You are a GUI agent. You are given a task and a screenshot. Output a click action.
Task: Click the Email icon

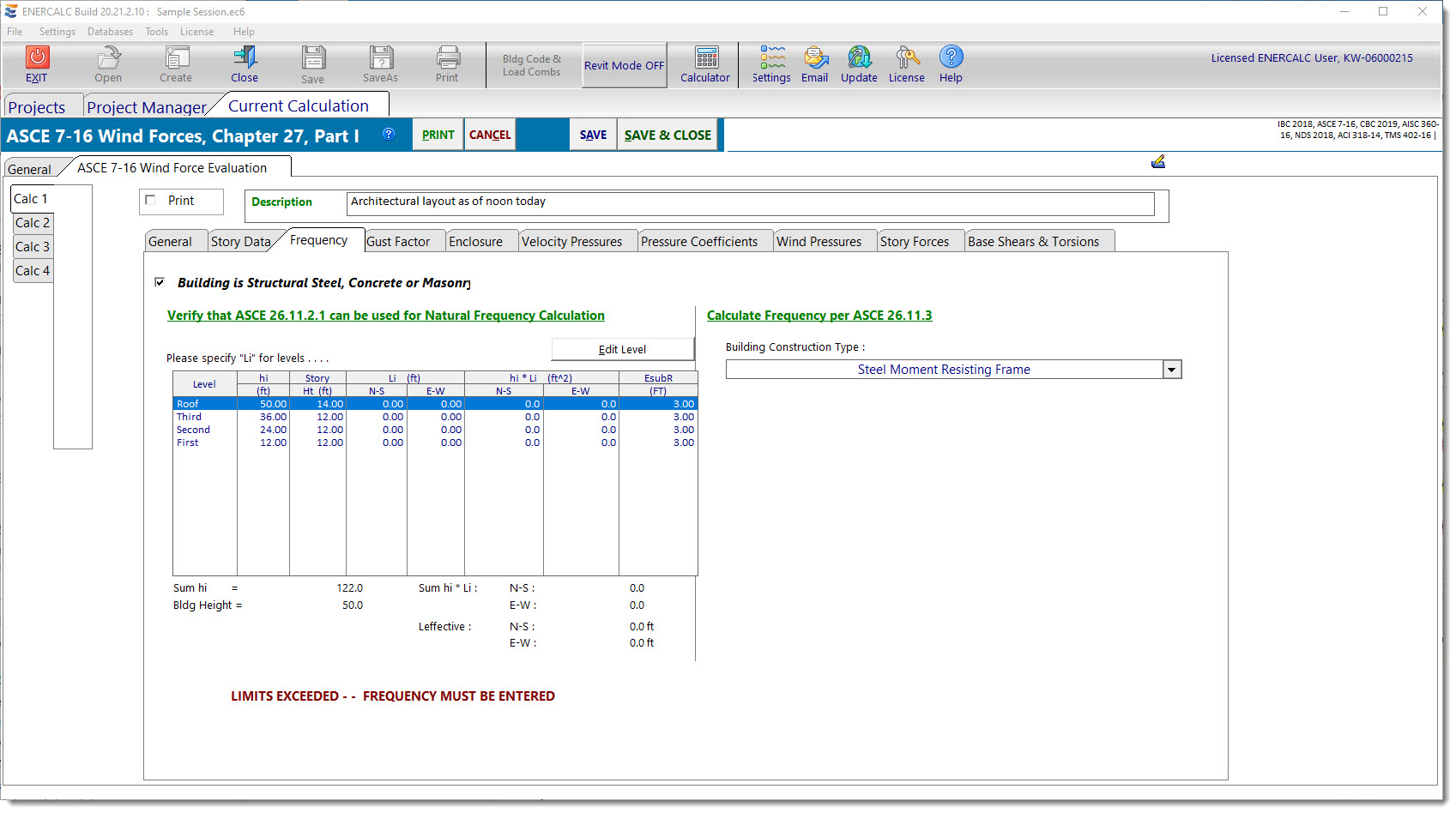pyautogui.click(x=815, y=58)
